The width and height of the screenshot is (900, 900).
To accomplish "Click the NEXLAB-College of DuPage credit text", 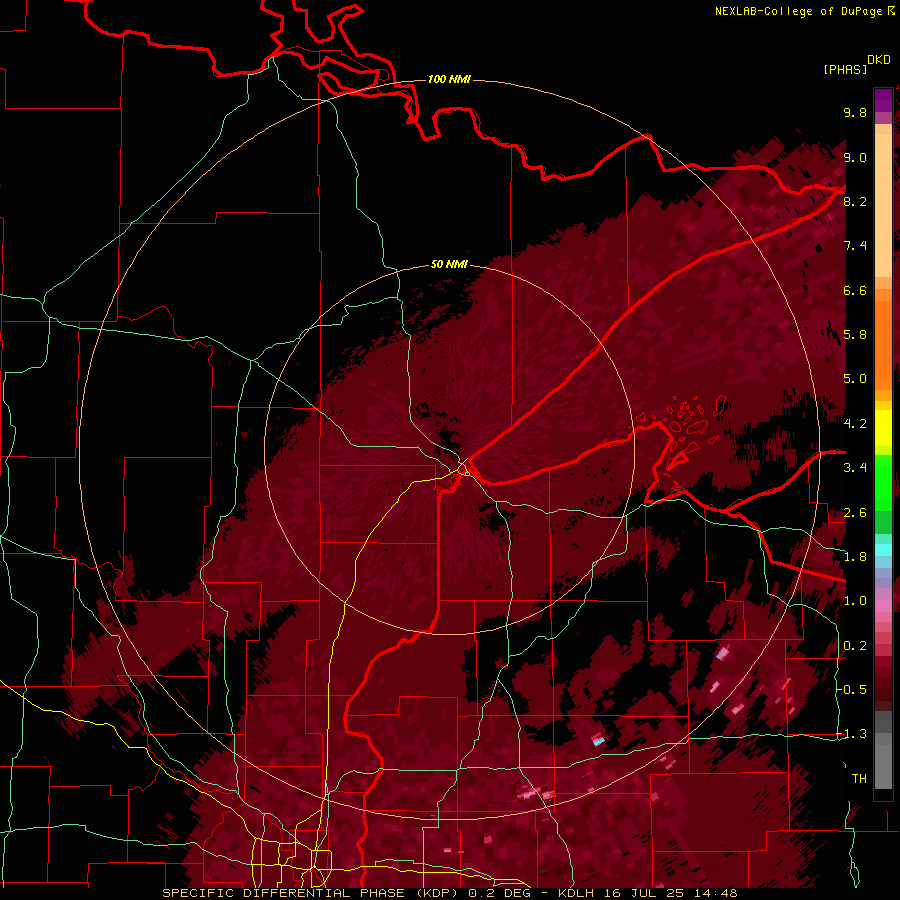I will point(798,11).
